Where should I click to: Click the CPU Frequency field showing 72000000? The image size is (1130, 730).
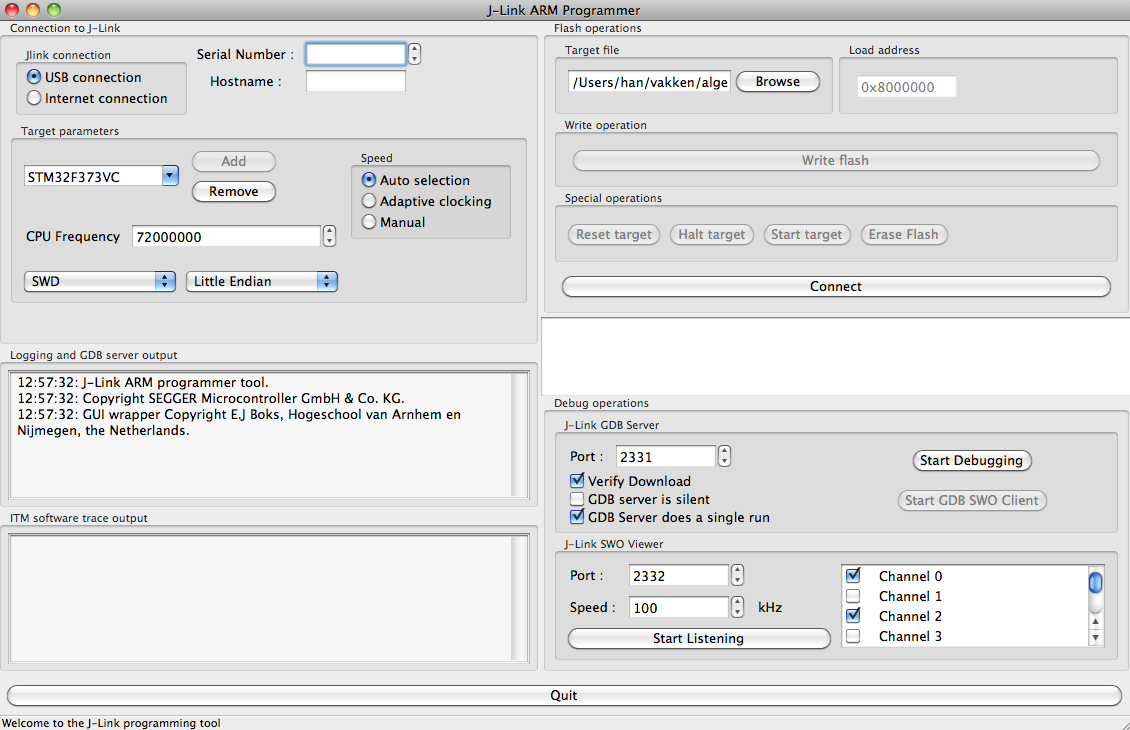[226, 236]
